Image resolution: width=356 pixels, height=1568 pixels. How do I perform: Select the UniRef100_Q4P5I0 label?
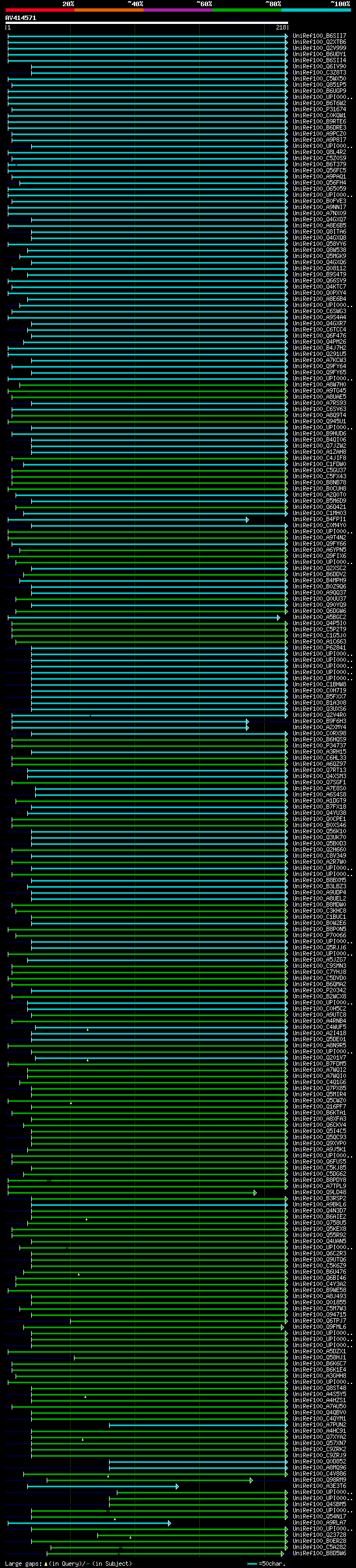[x=319, y=624]
